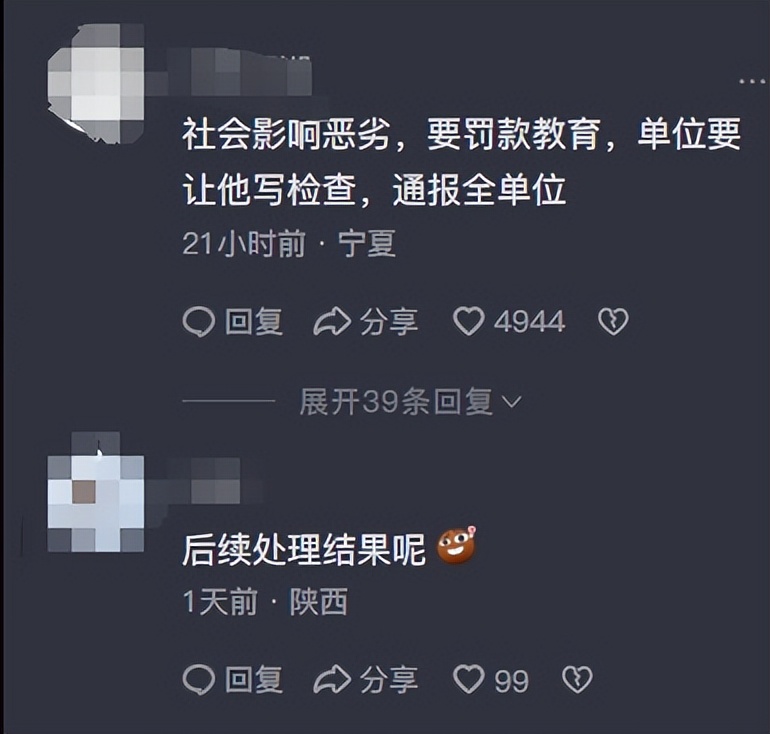The image size is (770, 734).
Task: Click the reply bubble icon on the Shaanxi comment
Action: tap(198, 680)
